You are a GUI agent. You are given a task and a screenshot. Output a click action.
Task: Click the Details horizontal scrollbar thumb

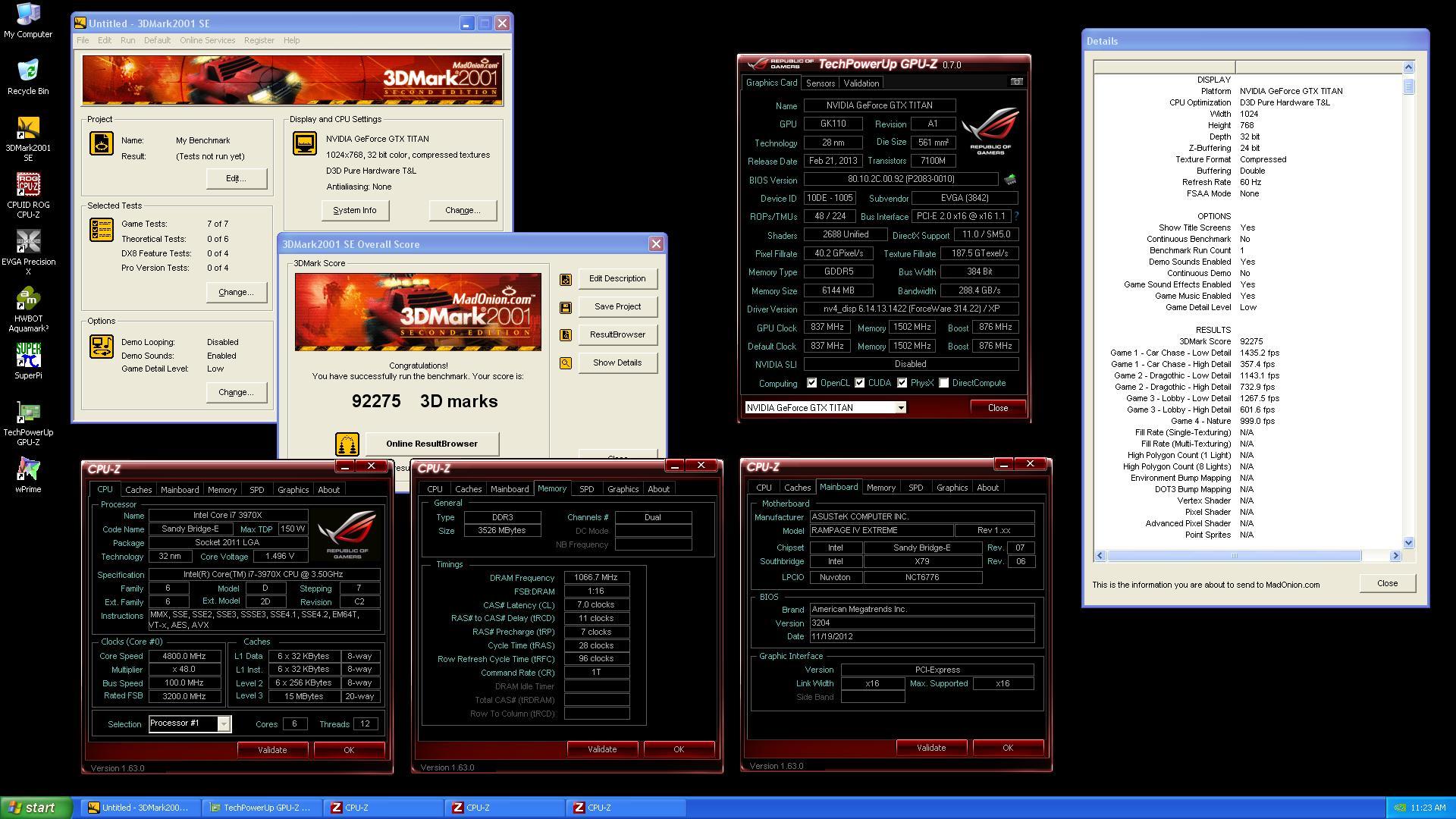[1234, 556]
